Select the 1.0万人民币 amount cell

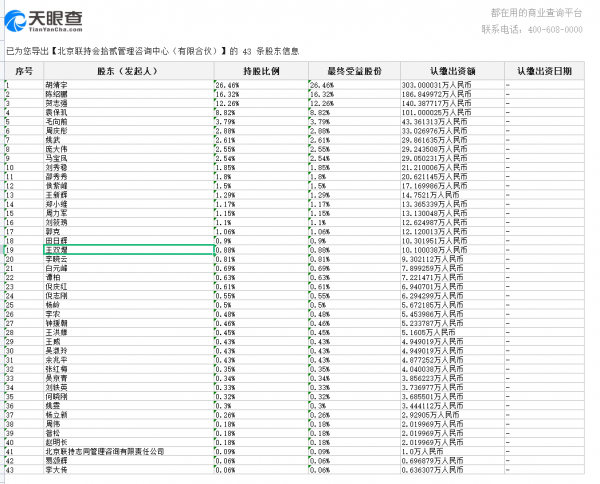tap(452, 451)
